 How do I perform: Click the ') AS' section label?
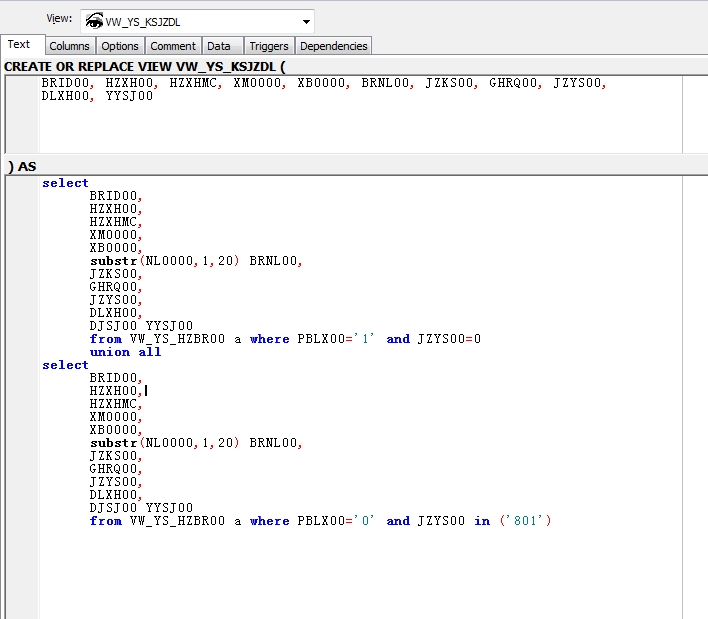pyautogui.click(x=21, y=166)
